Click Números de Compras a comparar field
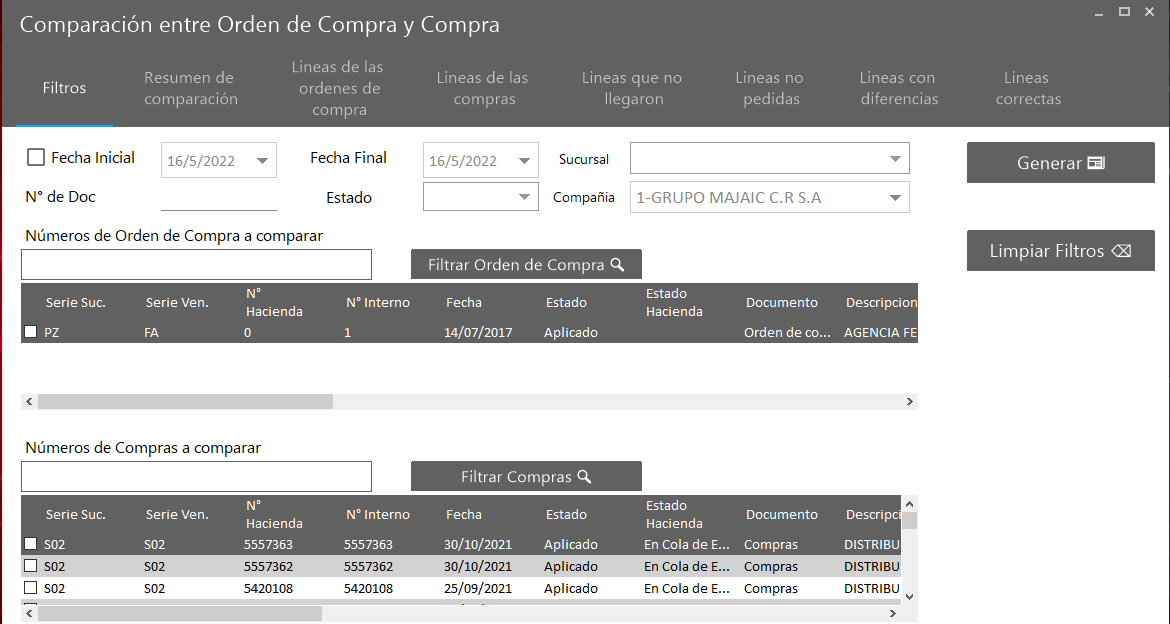Viewport: 1170px width, 624px height. point(196,477)
